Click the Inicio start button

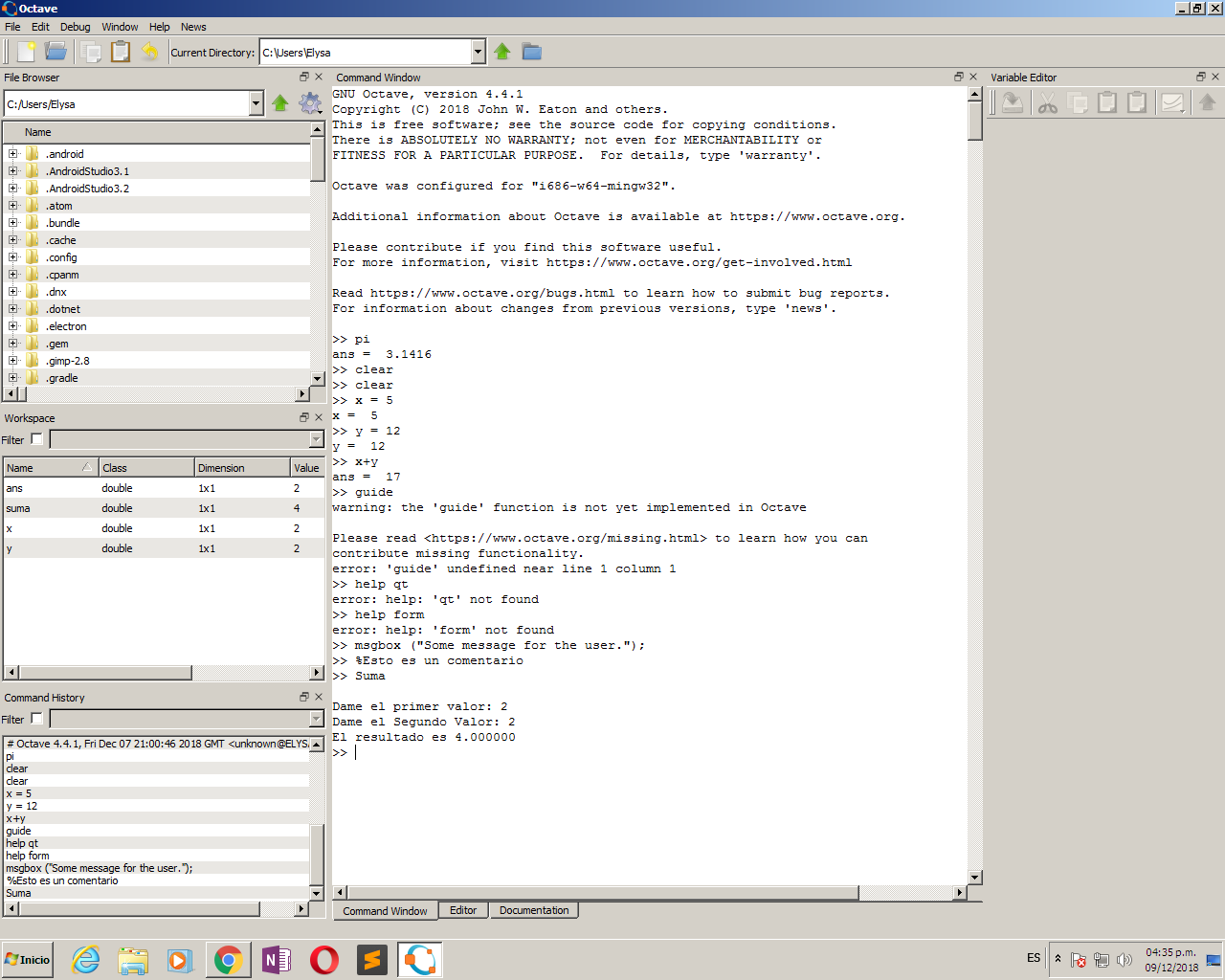point(27,960)
